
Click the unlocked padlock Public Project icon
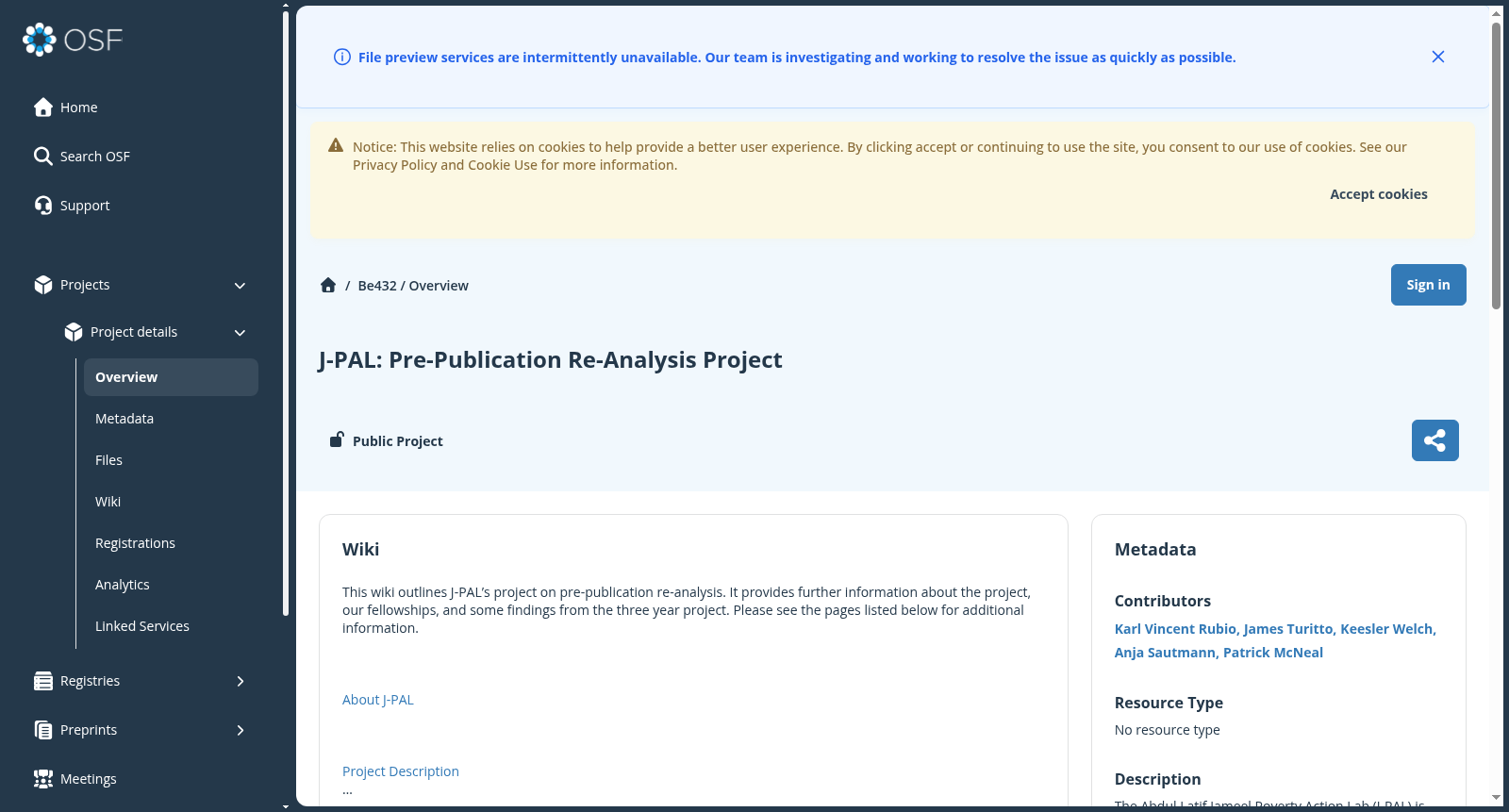(x=337, y=439)
